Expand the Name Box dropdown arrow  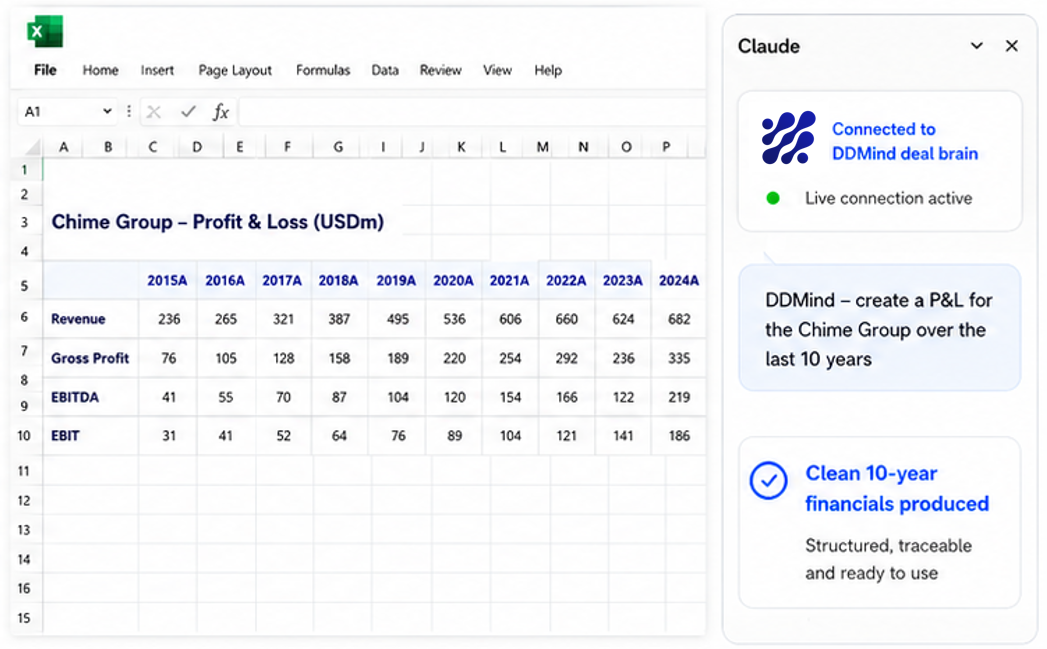(x=107, y=112)
